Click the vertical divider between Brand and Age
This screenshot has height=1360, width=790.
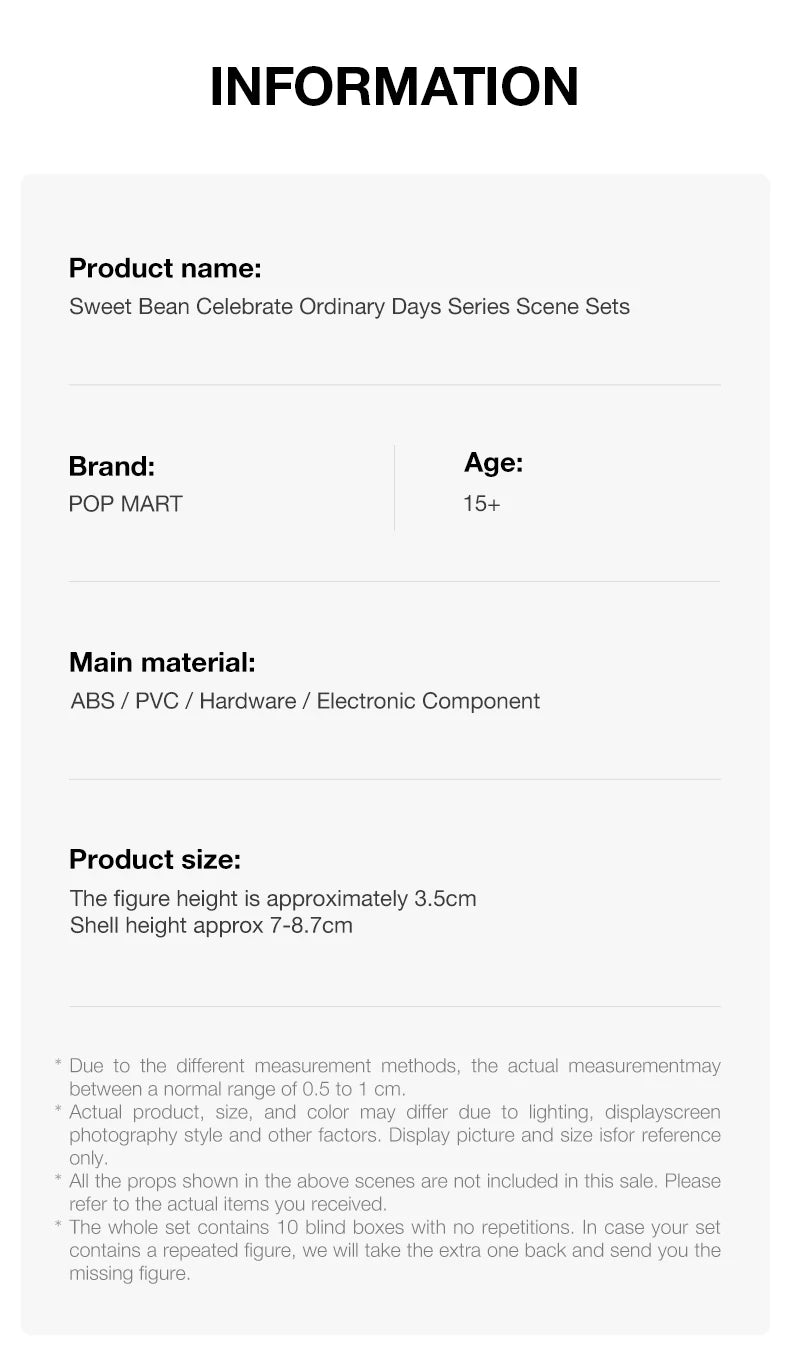(x=394, y=487)
